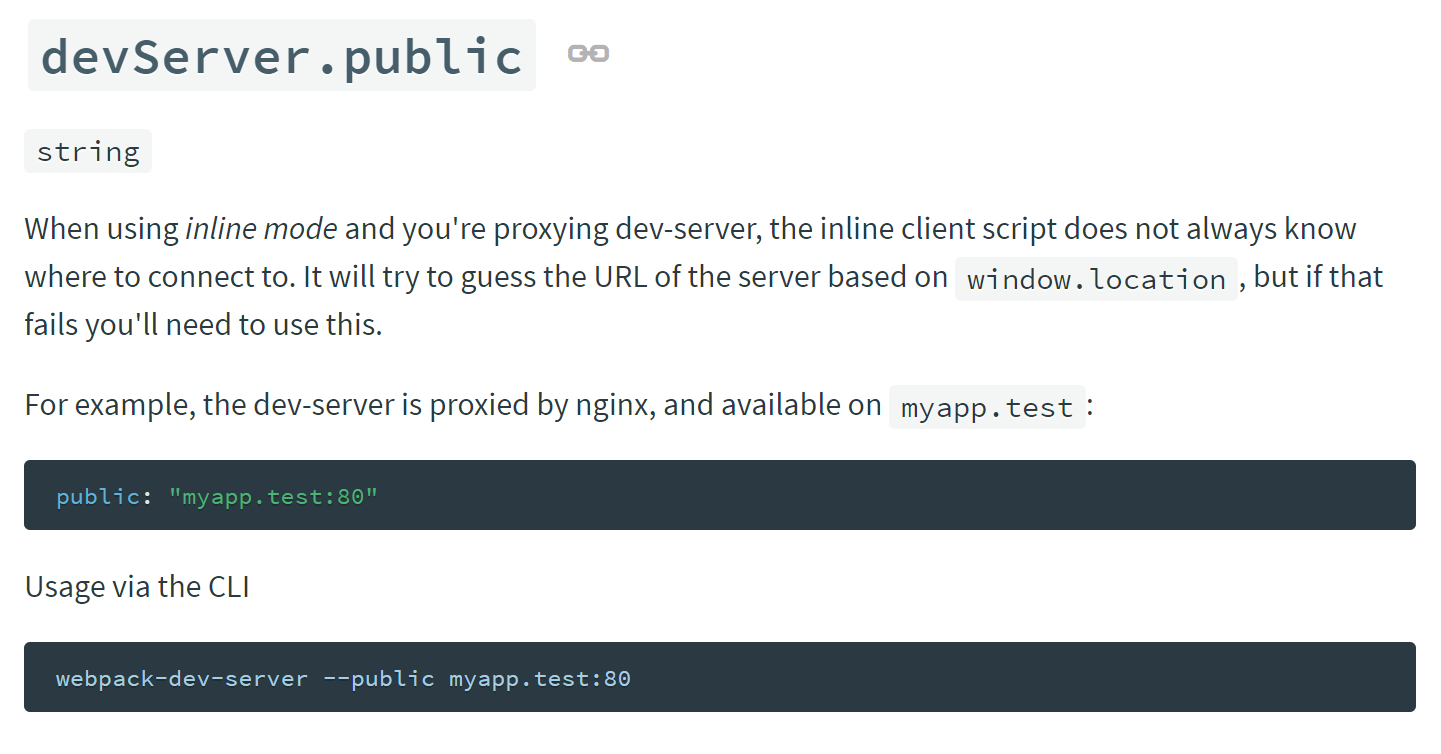Click the myapp.test inline code snippet
The height and width of the screenshot is (754, 1441).
(x=987, y=407)
